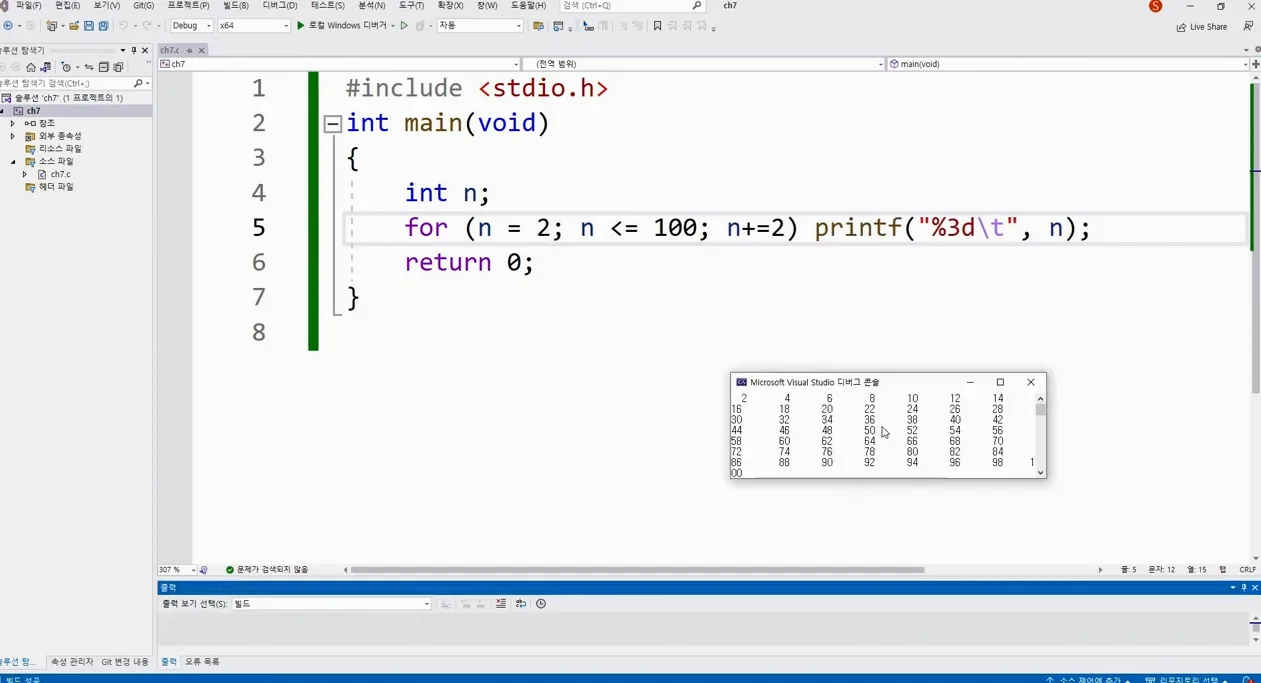
Task: Switch to the 오류 목록 tab
Action: tap(202, 662)
